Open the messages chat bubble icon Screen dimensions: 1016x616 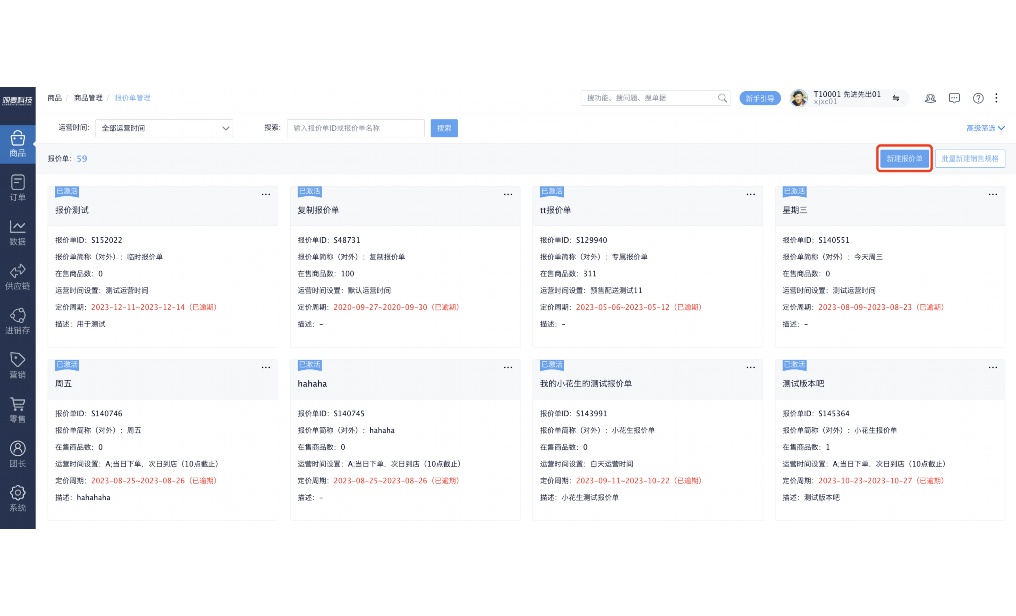pos(954,98)
